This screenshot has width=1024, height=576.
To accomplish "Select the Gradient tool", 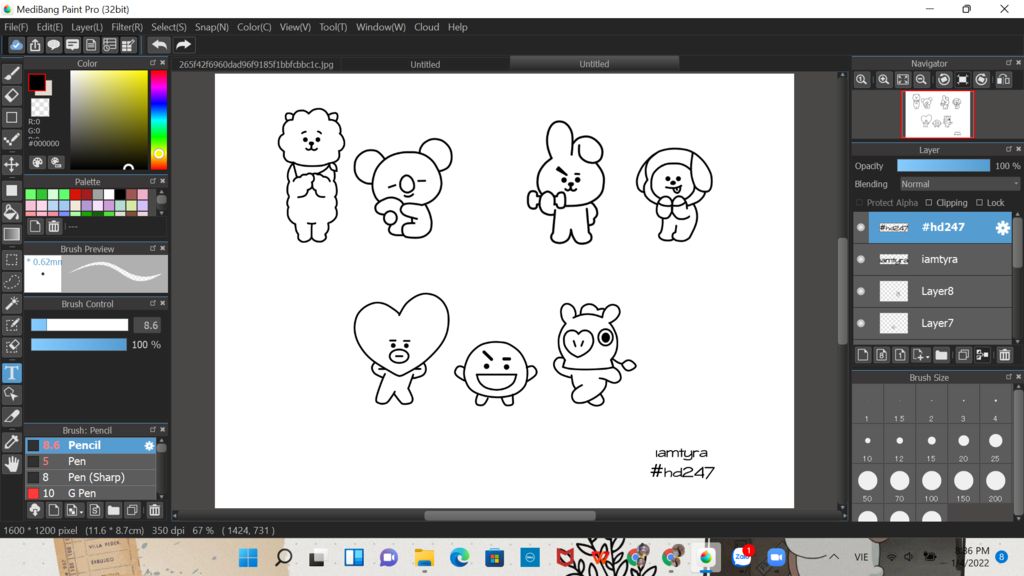I will click(x=12, y=234).
